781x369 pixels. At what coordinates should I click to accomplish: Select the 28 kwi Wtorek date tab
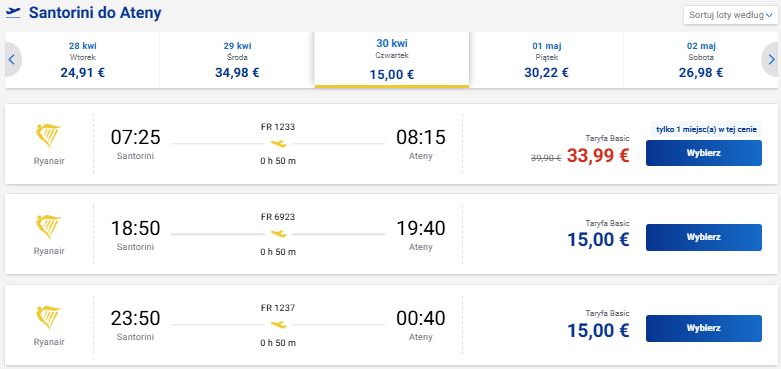tap(83, 60)
